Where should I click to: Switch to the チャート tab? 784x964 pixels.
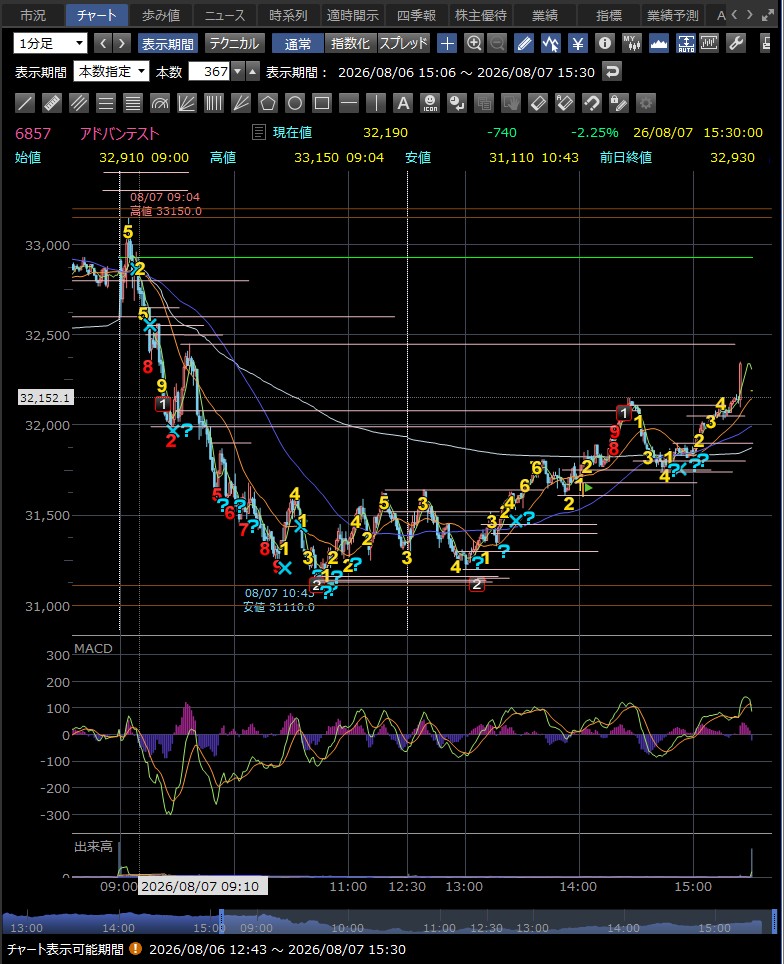click(97, 15)
